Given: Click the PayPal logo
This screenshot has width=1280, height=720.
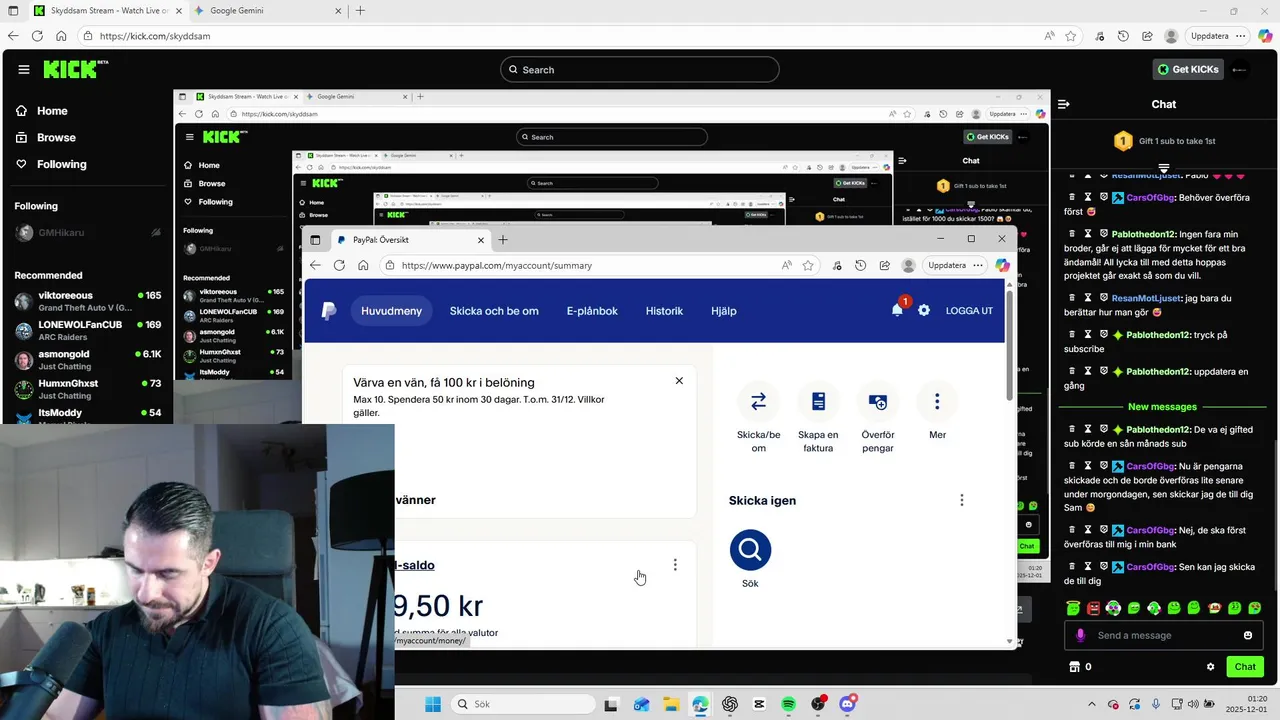Looking at the screenshot, I should (x=328, y=311).
